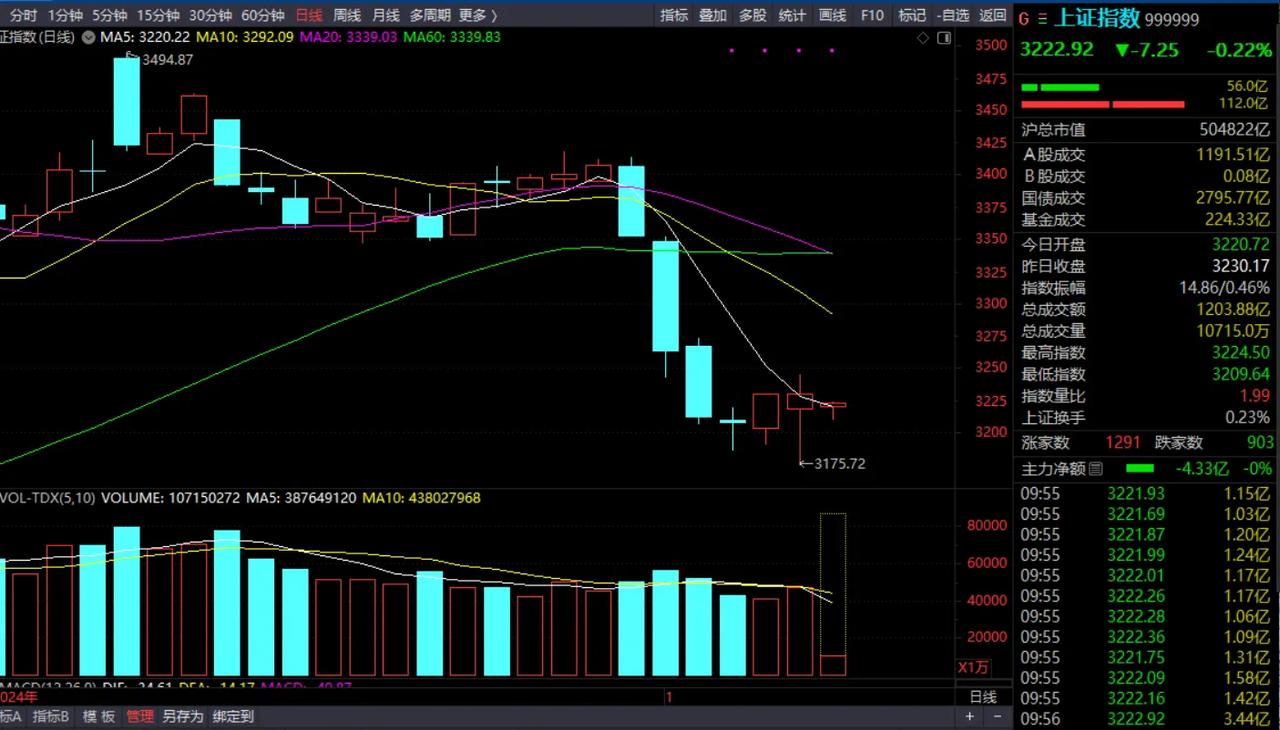
Task: Toggle the chart panel layout icon
Action: tap(945, 38)
